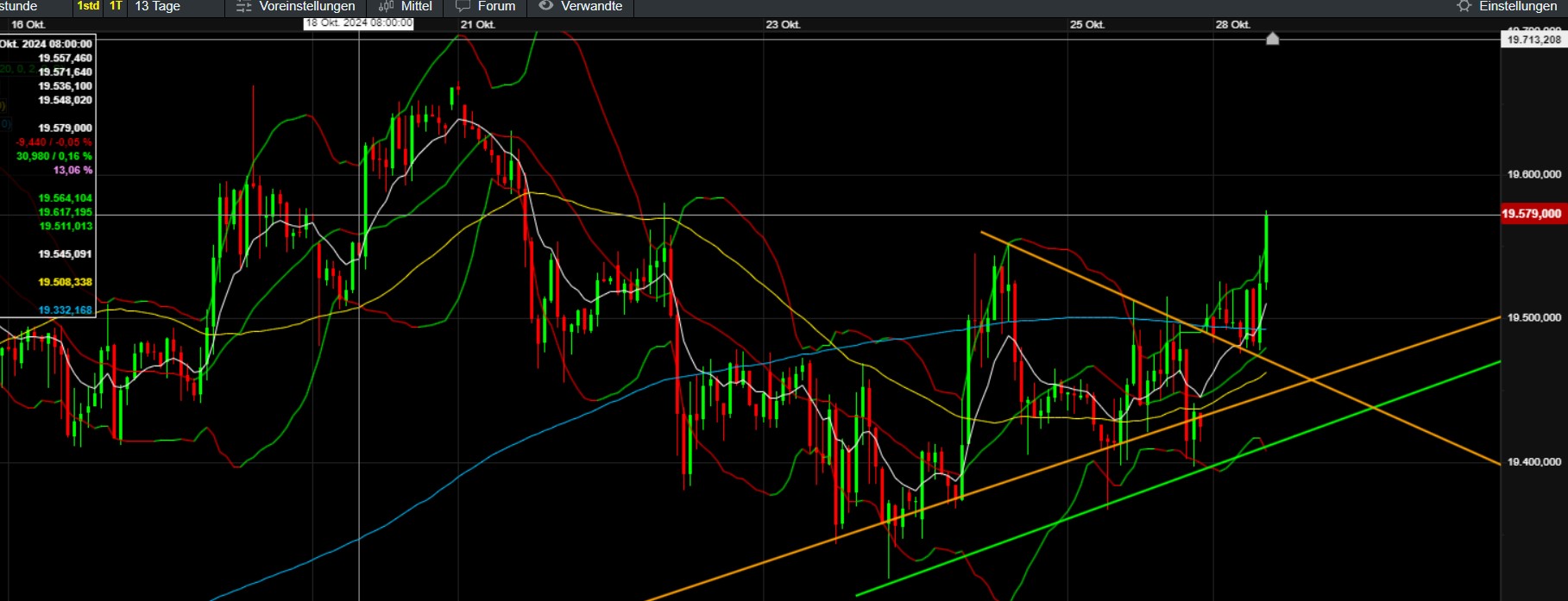Select the 1std hourly timeframe
Screen dimensions: 1568x601
[88, 6]
